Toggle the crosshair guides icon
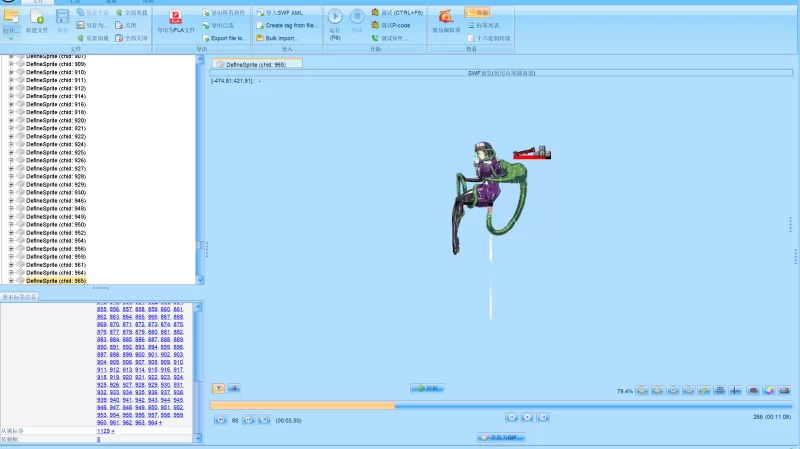The height and width of the screenshot is (449, 800). coord(735,391)
